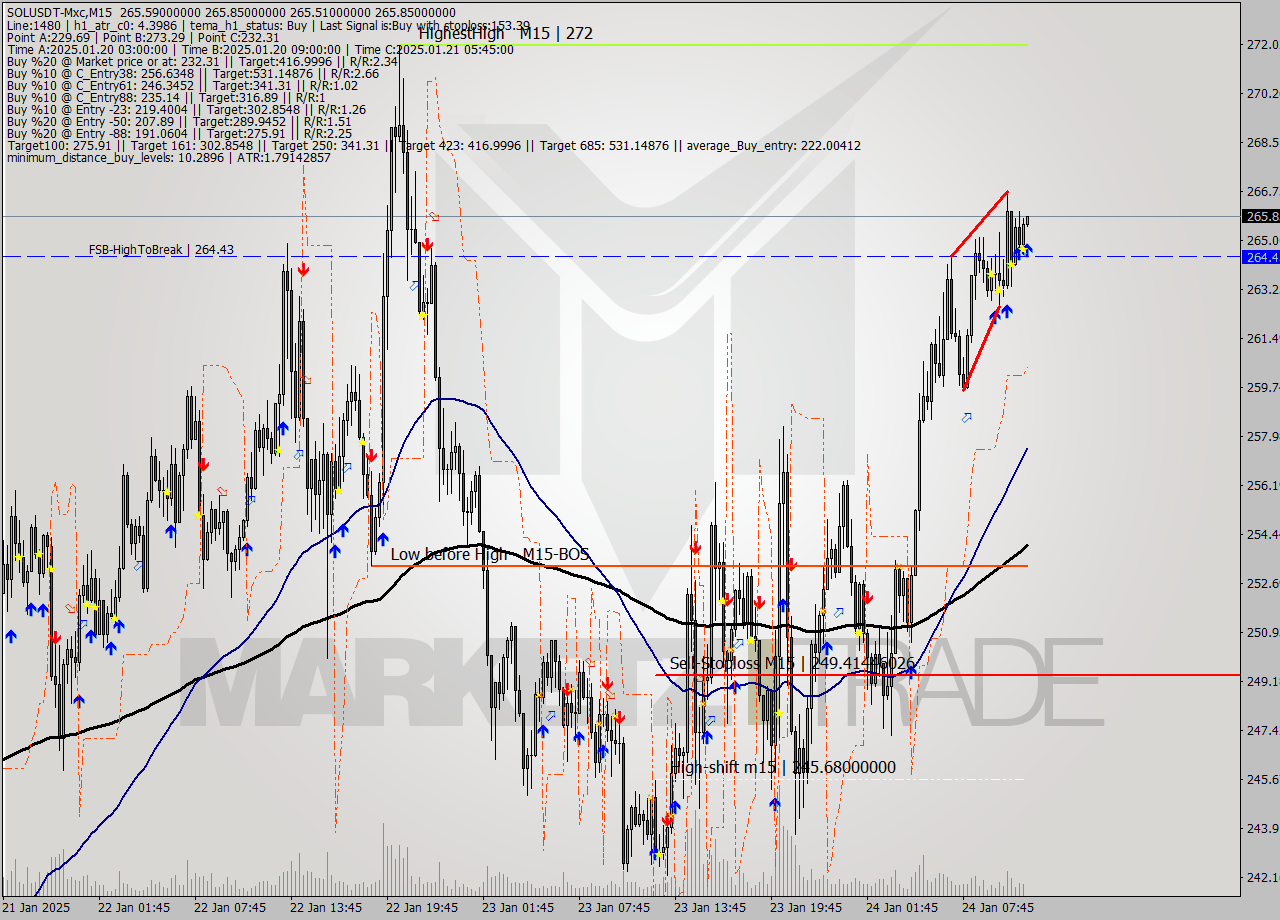Select the minimum_distance_buy_levels ATR line

(168, 157)
